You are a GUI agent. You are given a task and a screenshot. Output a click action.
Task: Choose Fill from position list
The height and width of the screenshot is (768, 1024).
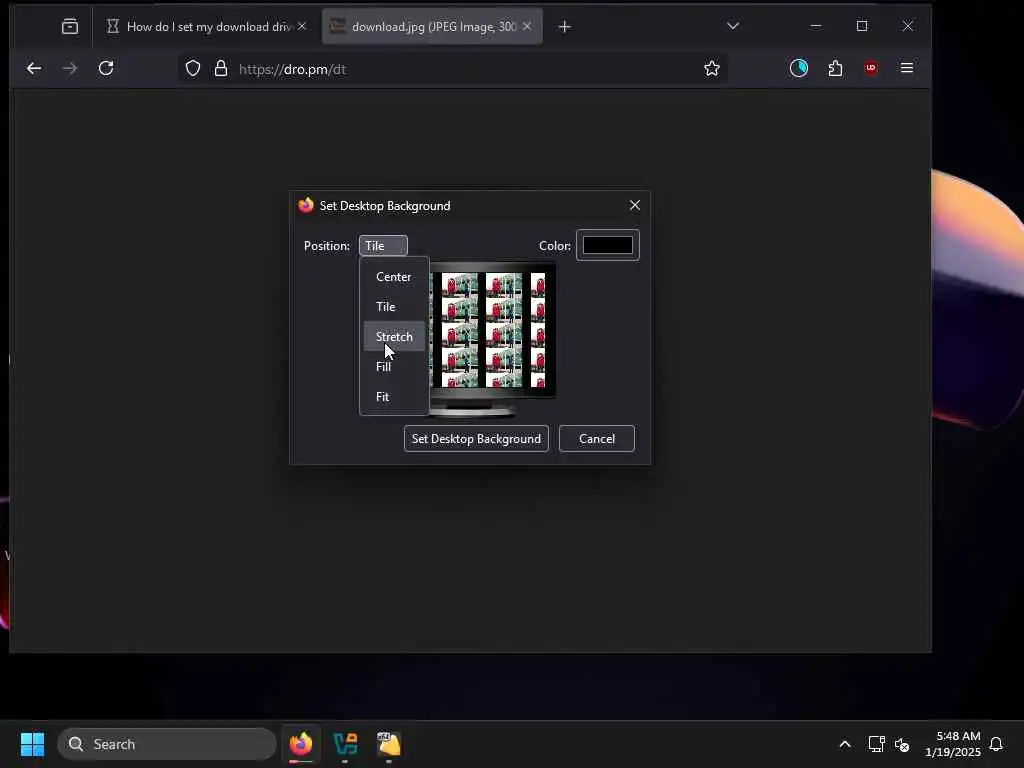[394, 366]
